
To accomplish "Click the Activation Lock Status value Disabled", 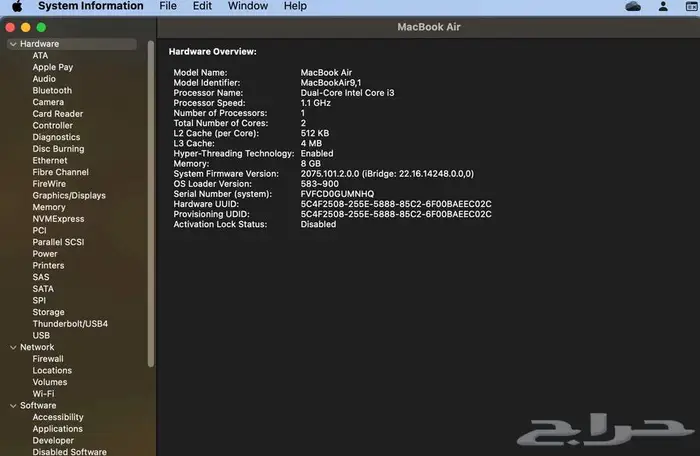I will (318, 224).
